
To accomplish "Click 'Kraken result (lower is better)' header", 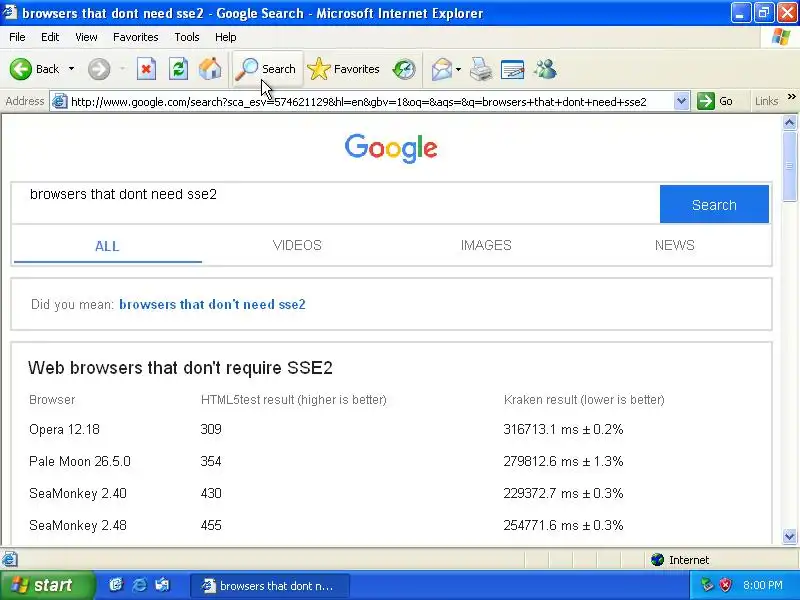I will coord(584,399).
